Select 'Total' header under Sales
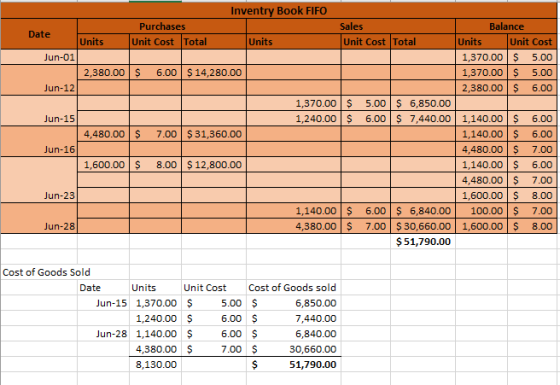Viewport: 560px width, 385px height. pos(423,42)
